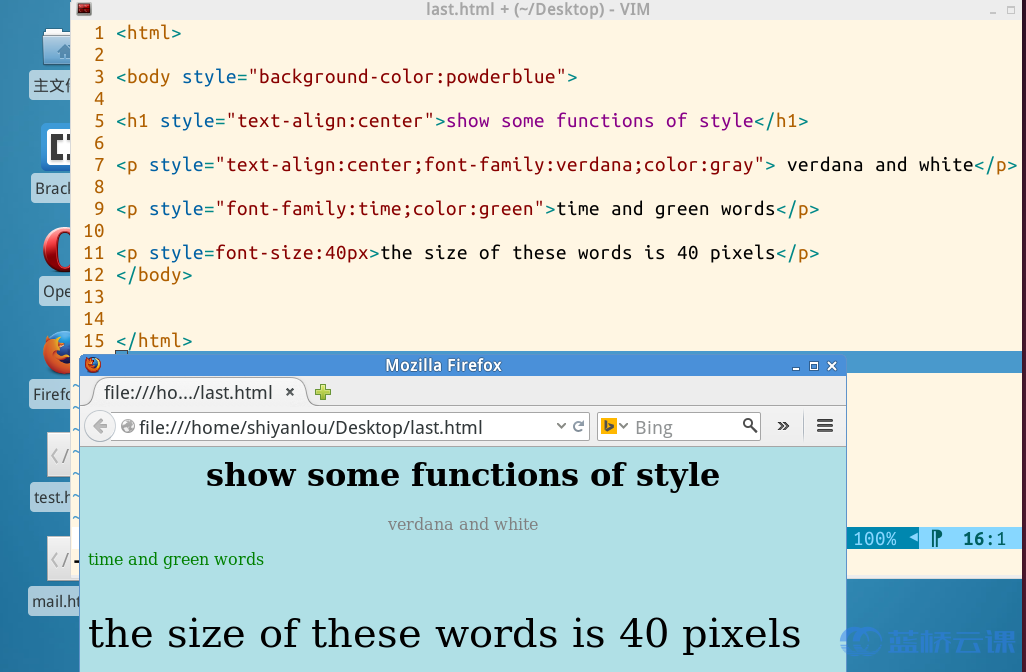Viewport: 1026px width, 672px height.
Task: Launch Firefox from desktop icon
Action: [57, 352]
